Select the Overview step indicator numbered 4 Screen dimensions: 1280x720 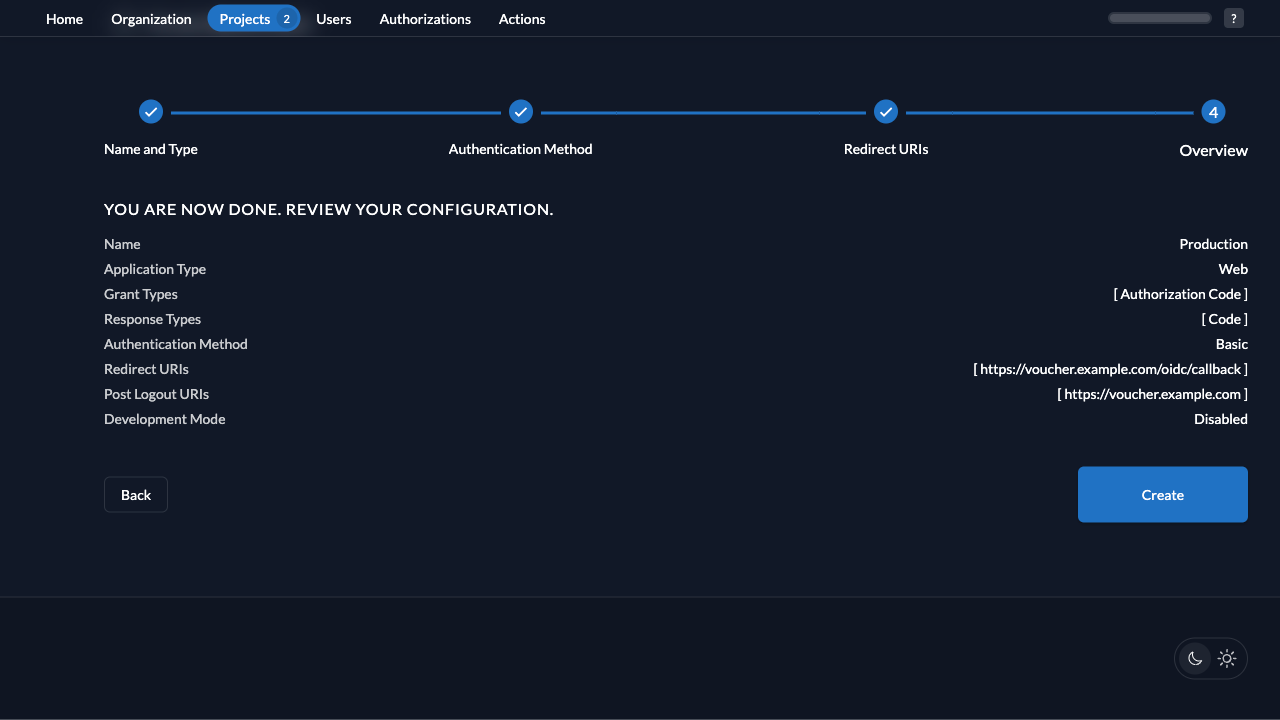(1213, 112)
